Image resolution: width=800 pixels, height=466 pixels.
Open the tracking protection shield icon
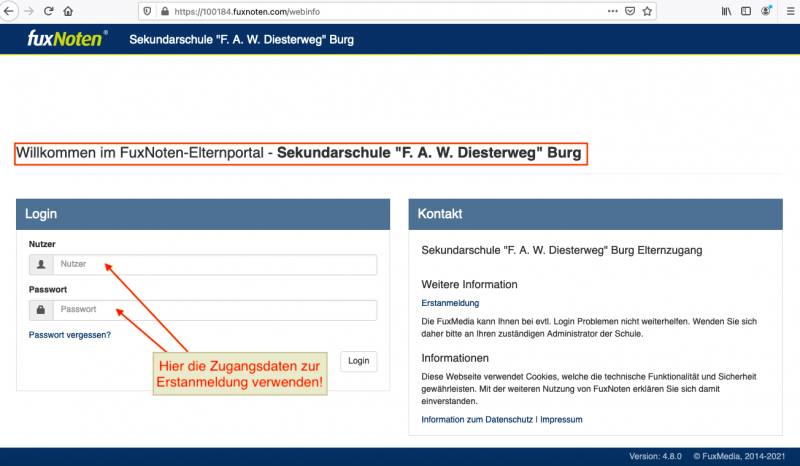coord(147,11)
